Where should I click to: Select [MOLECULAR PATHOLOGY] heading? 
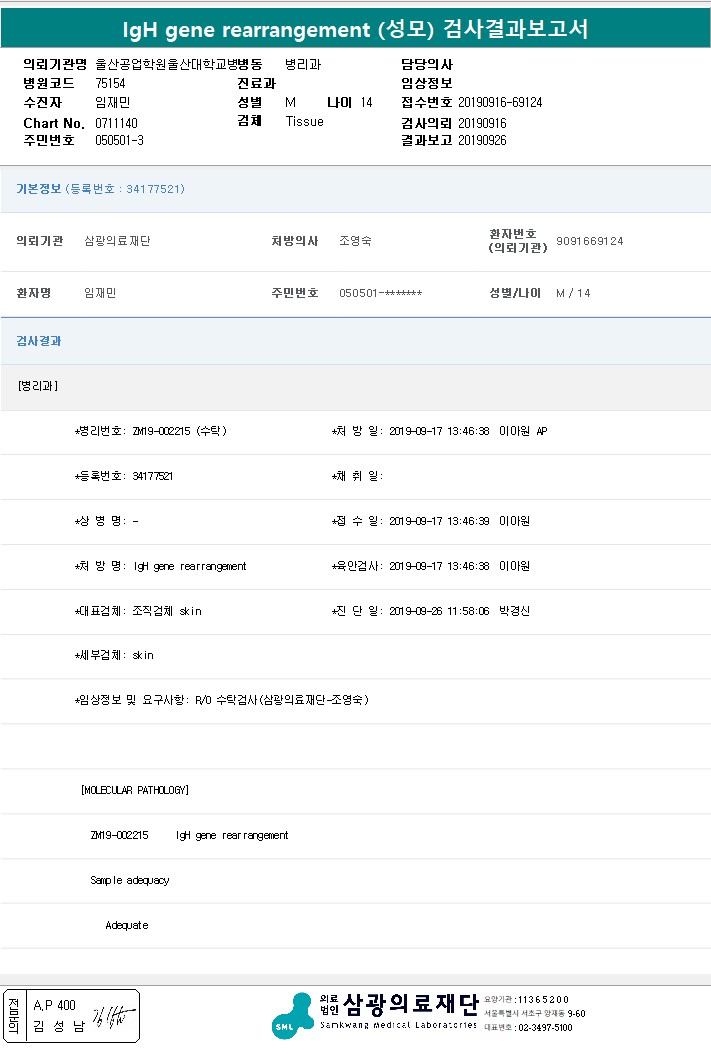point(134,790)
